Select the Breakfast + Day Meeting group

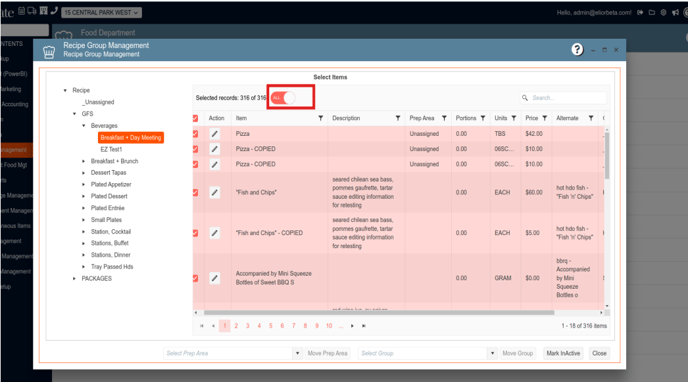(x=131, y=138)
